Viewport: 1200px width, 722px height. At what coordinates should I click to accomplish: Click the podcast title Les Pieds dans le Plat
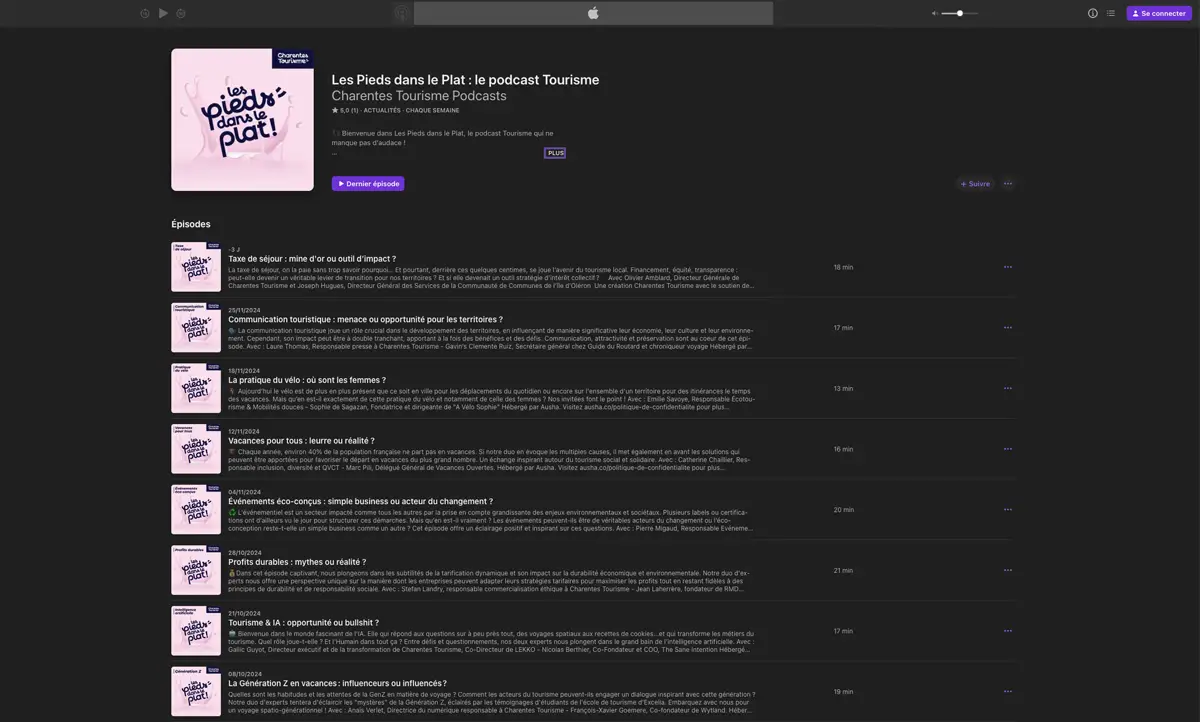tap(465, 80)
